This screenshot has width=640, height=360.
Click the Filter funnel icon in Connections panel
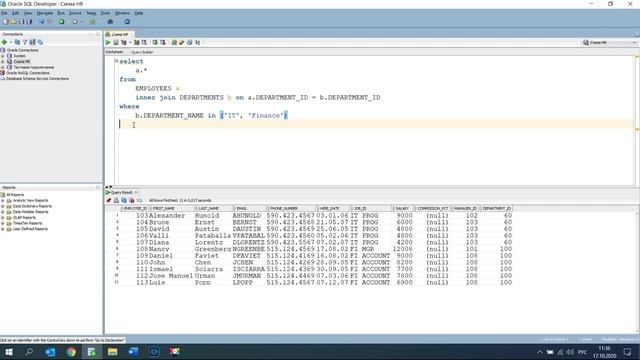point(25,42)
